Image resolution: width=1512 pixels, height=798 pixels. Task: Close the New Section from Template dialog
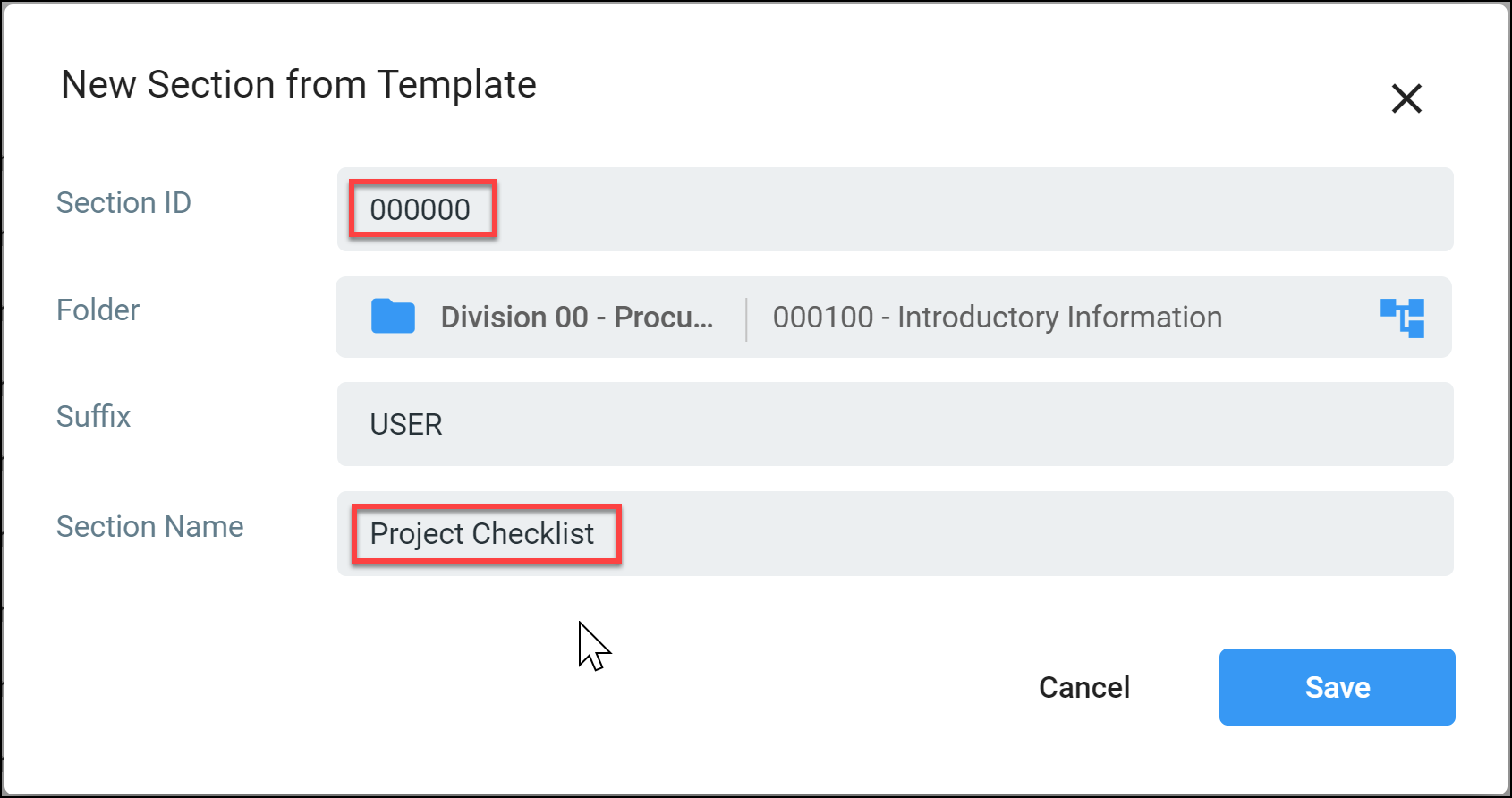[x=1406, y=98]
